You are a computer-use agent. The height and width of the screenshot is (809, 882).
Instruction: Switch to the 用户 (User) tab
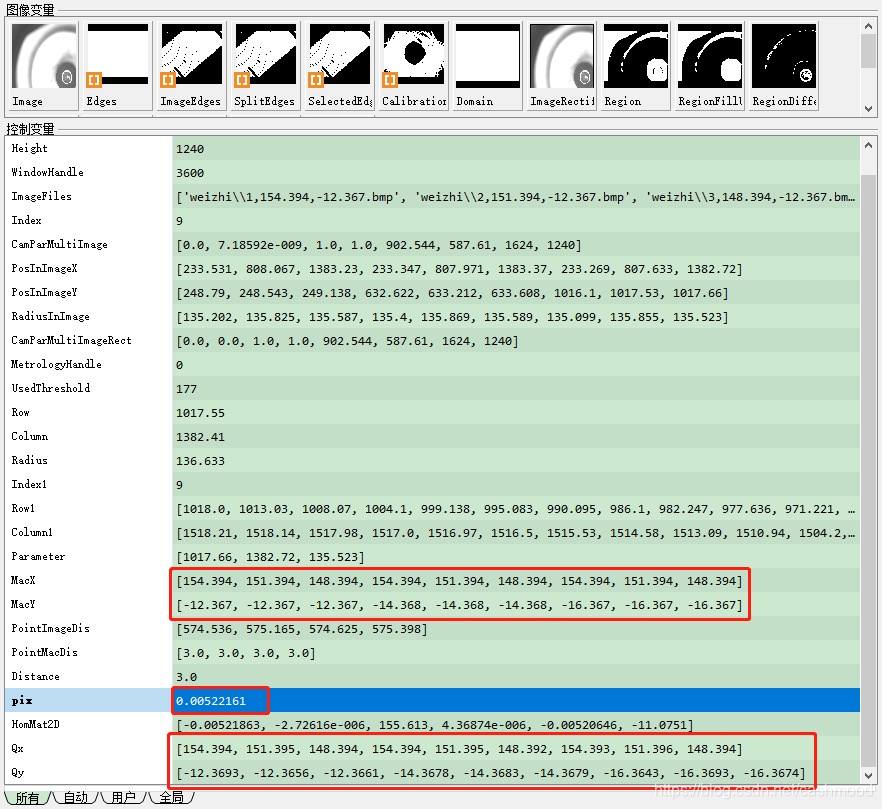[x=124, y=797]
